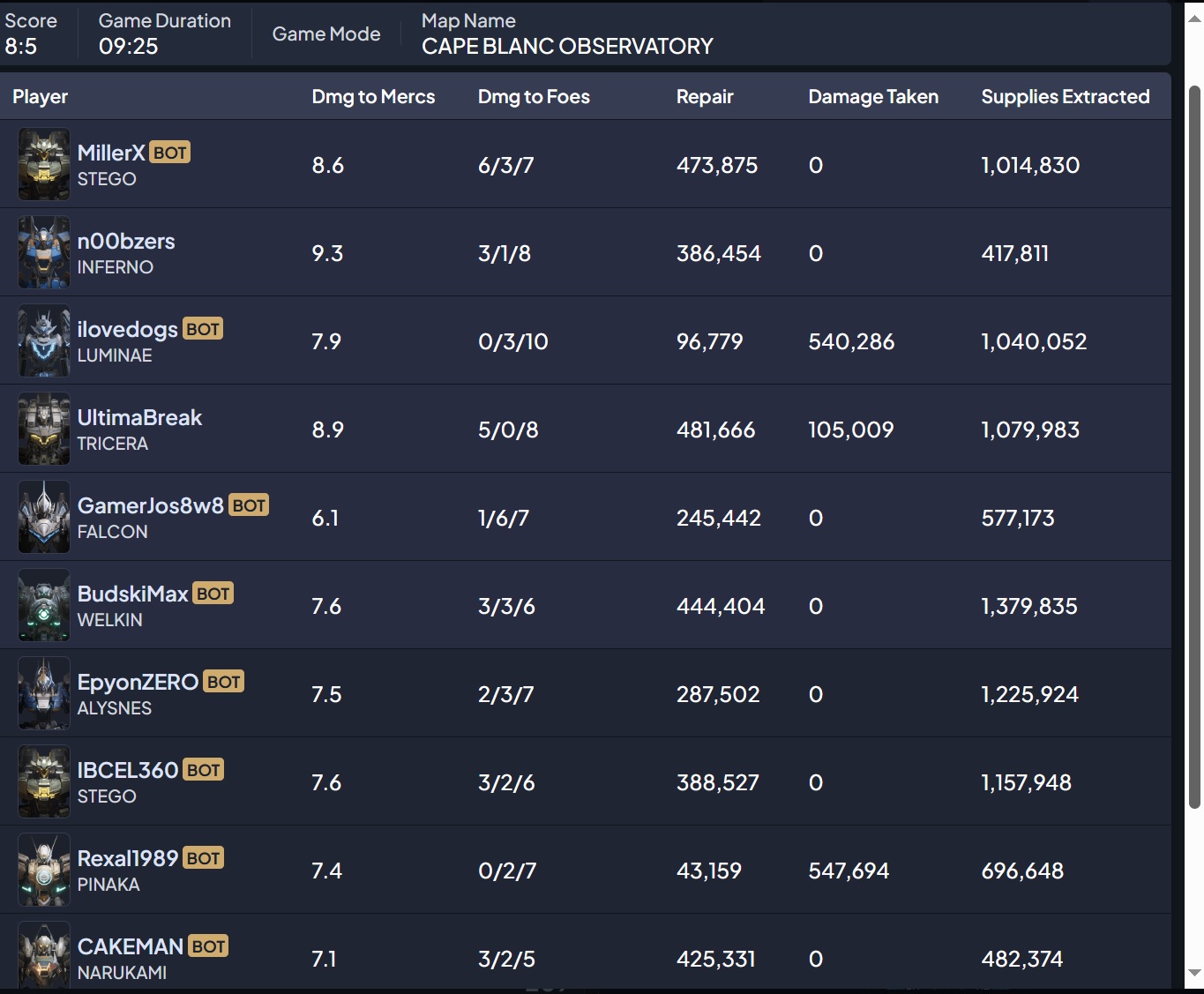Image resolution: width=1204 pixels, height=994 pixels.
Task: Click MillerX's Supplies Extracted 1,014,830
Action: pos(1030,165)
